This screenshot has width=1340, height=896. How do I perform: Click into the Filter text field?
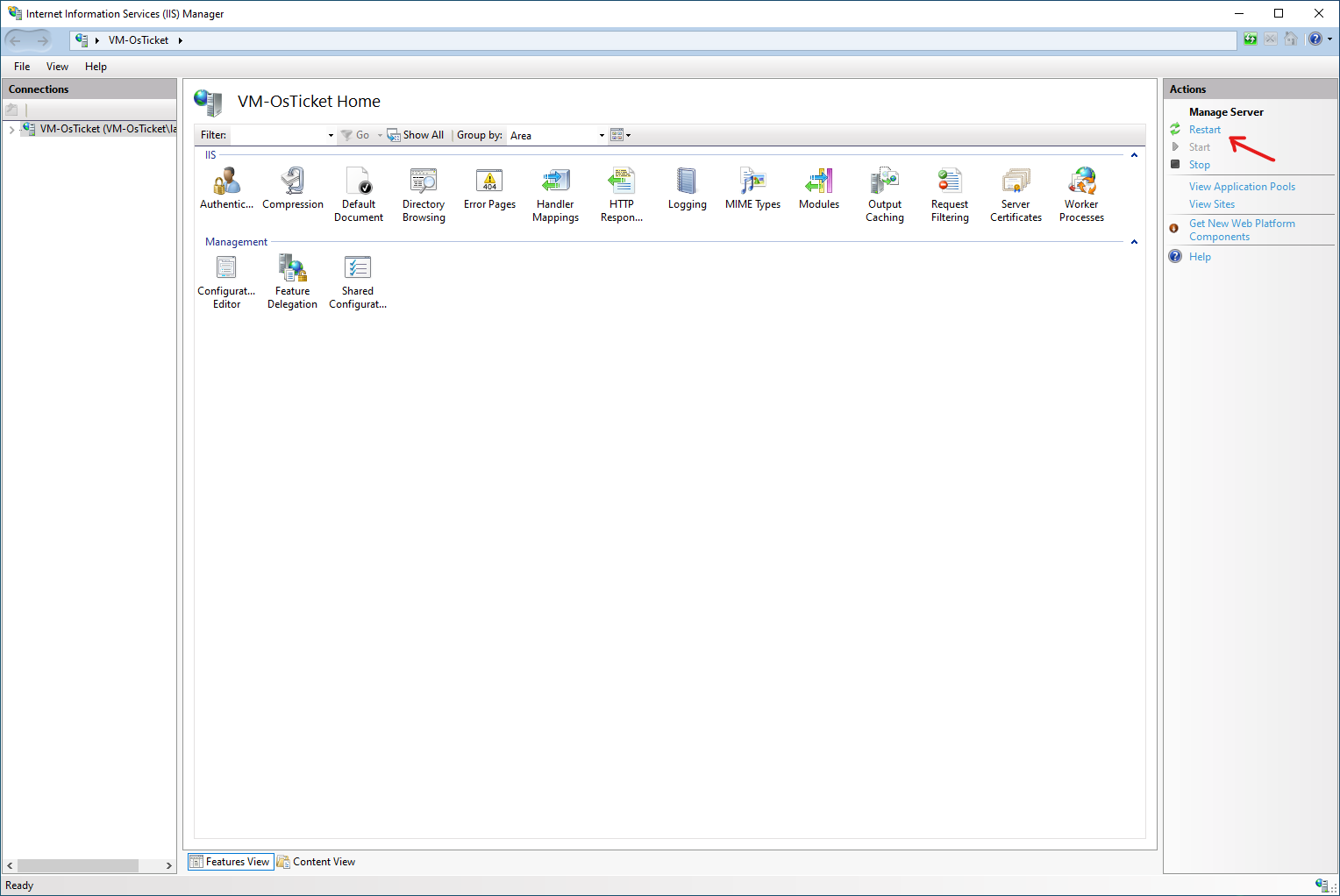pyautogui.click(x=277, y=136)
